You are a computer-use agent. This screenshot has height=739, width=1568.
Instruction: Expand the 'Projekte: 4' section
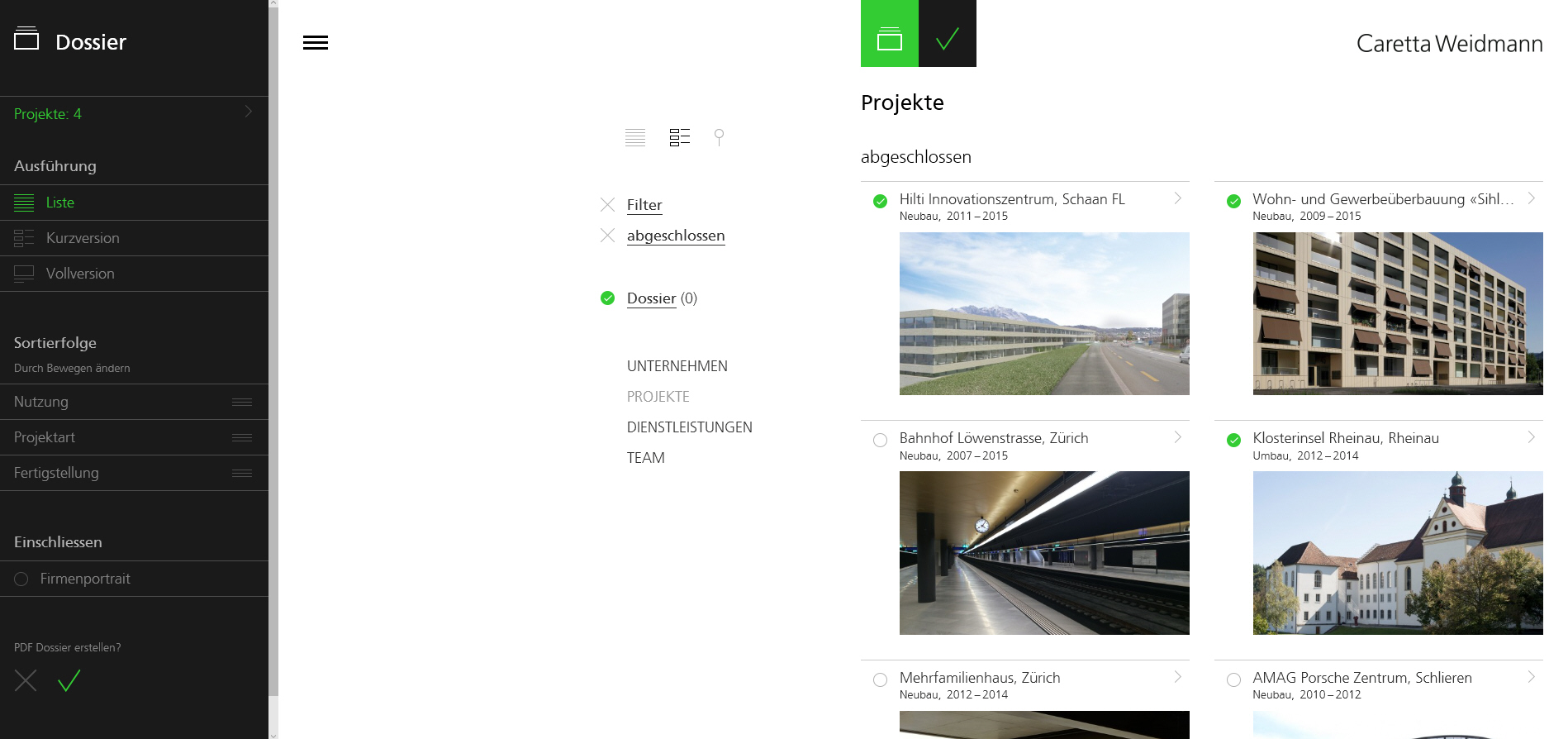[x=248, y=112]
